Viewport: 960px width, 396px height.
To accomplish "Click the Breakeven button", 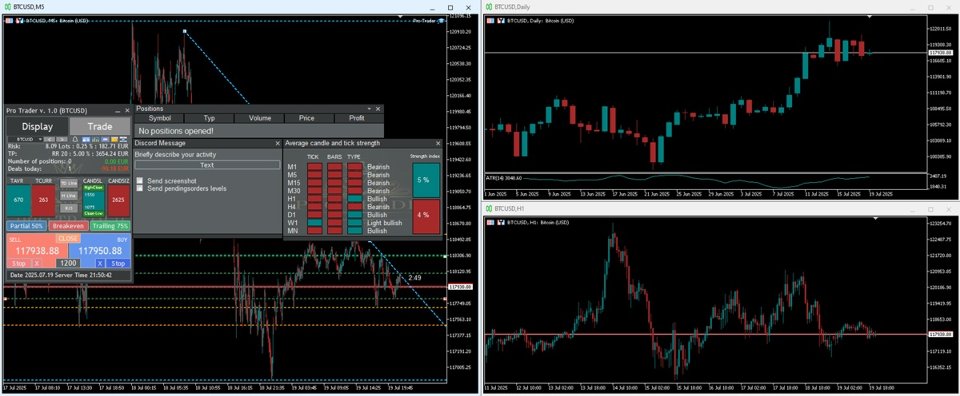I will [69, 226].
